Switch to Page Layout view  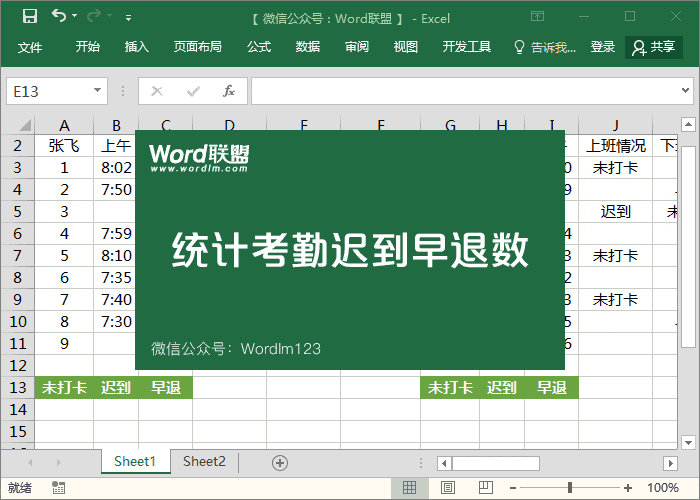(445, 488)
